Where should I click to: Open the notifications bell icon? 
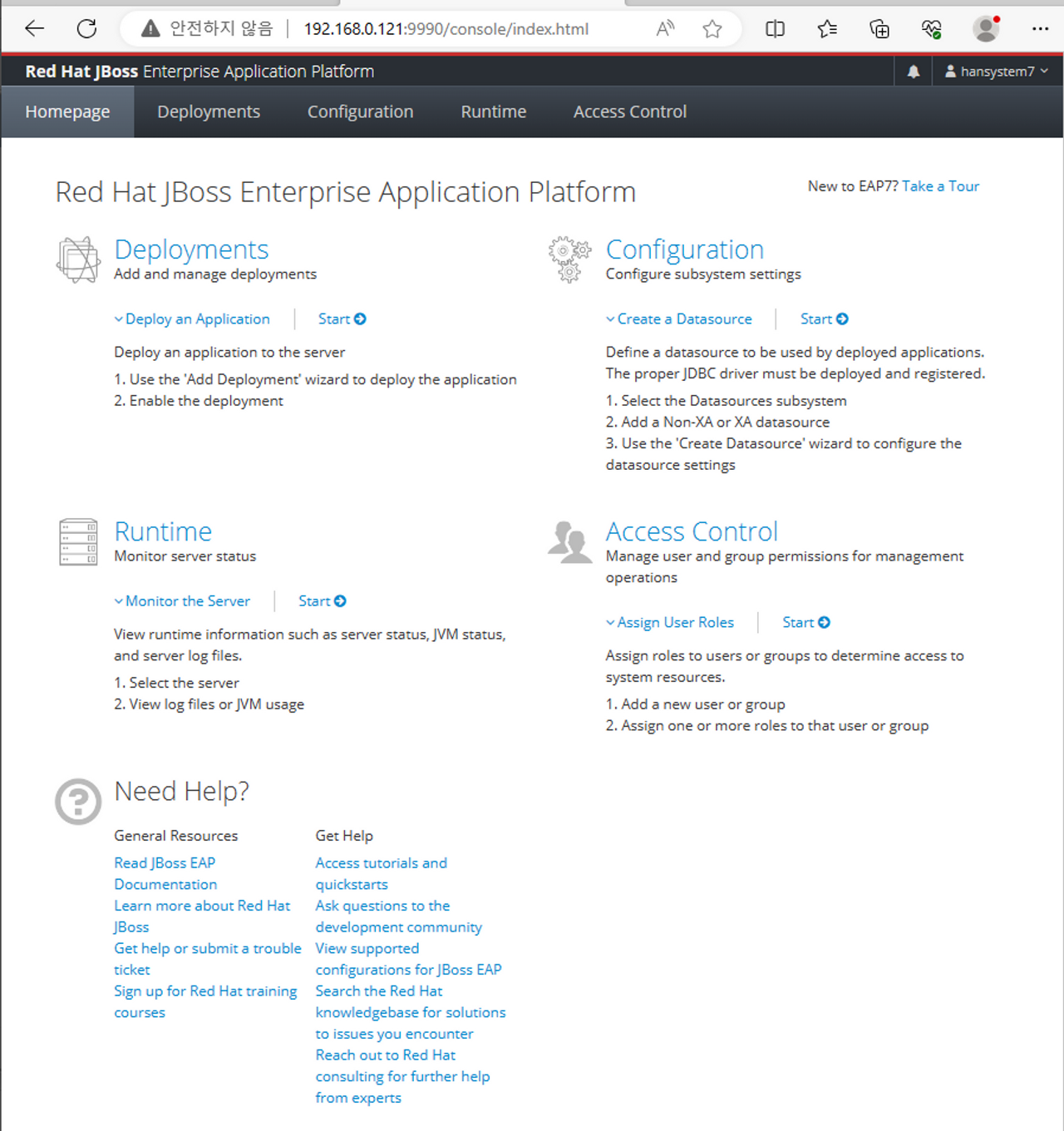pyautogui.click(x=914, y=72)
